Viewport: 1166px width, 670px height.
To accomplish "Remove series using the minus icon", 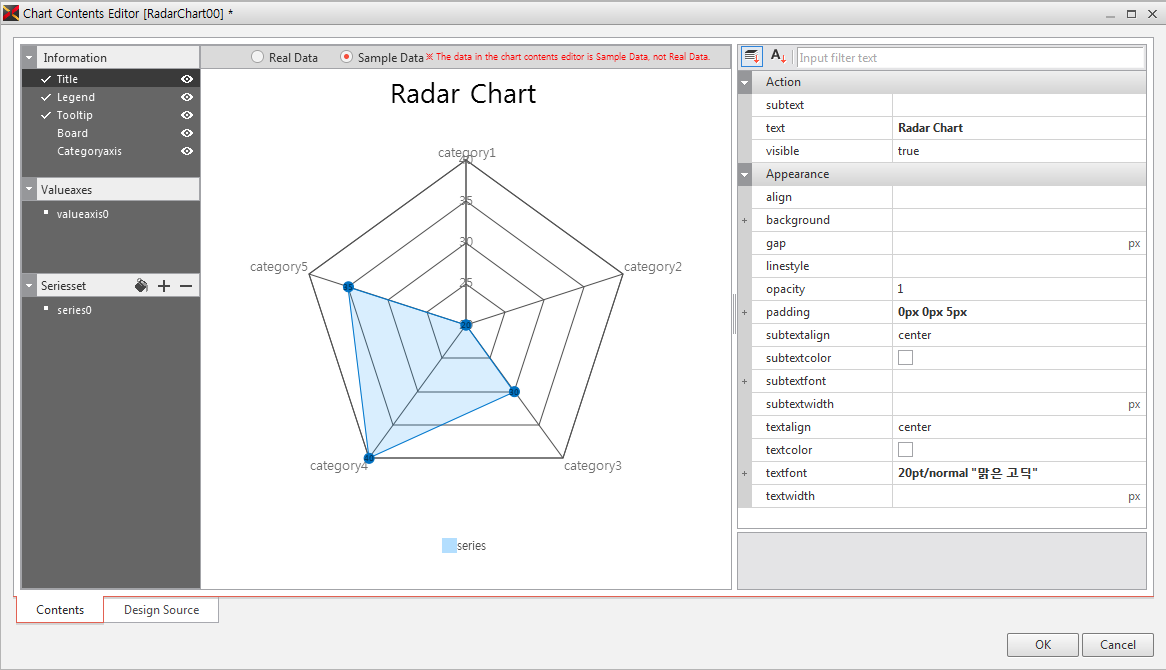I will pyautogui.click(x=185, y=286).
